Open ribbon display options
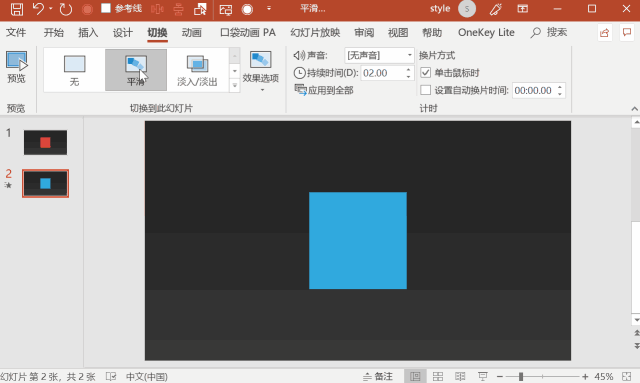The height and width of the screenshot is (383, 640). [x=522, y=9]
